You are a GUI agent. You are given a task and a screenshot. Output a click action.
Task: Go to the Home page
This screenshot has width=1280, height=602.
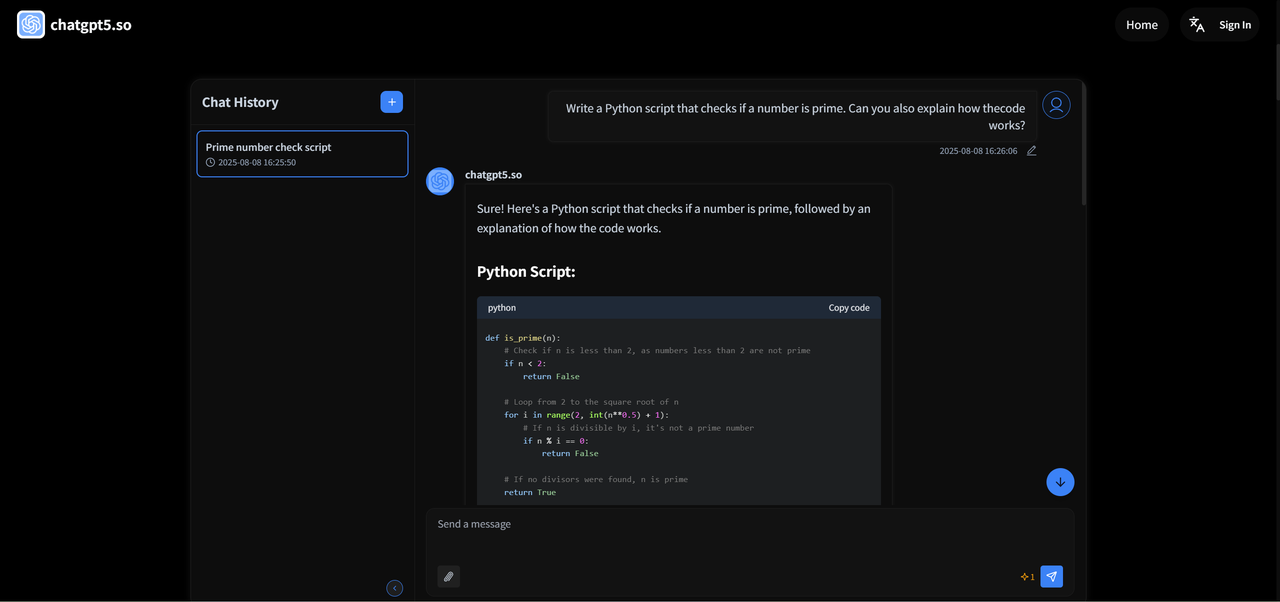[x=1142, y=24]
